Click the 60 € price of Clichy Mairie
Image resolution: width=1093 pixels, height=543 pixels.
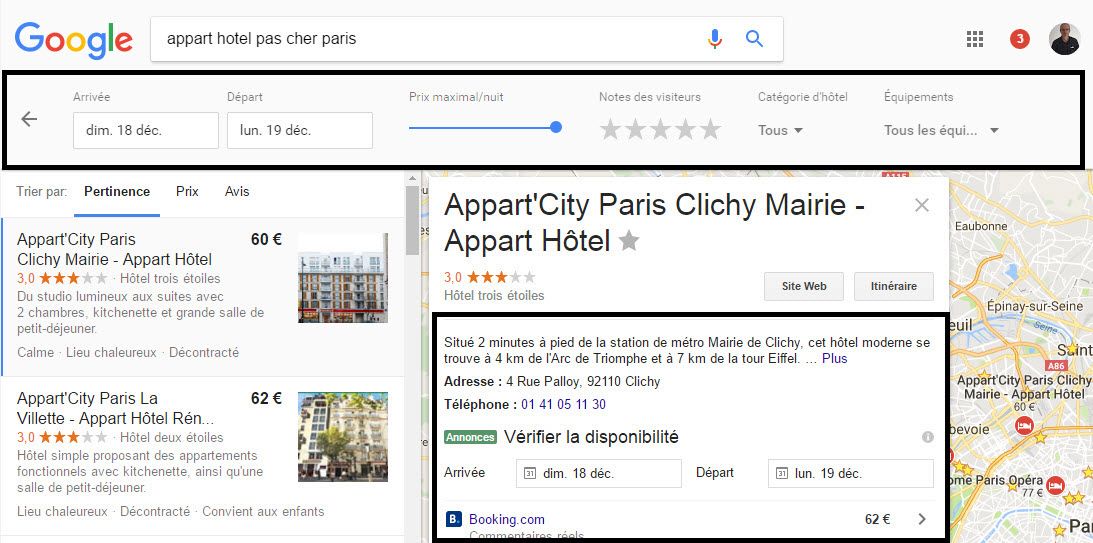(266, 240)
